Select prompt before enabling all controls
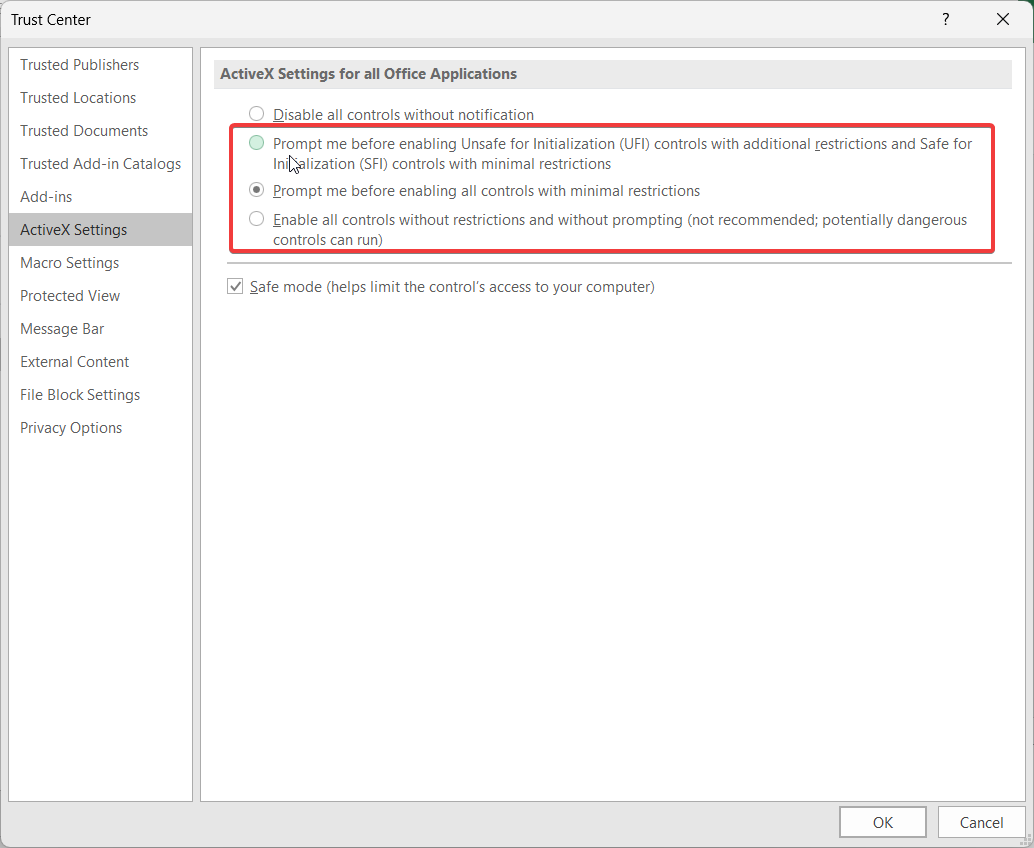1034x848 pixels. [257, 190]
